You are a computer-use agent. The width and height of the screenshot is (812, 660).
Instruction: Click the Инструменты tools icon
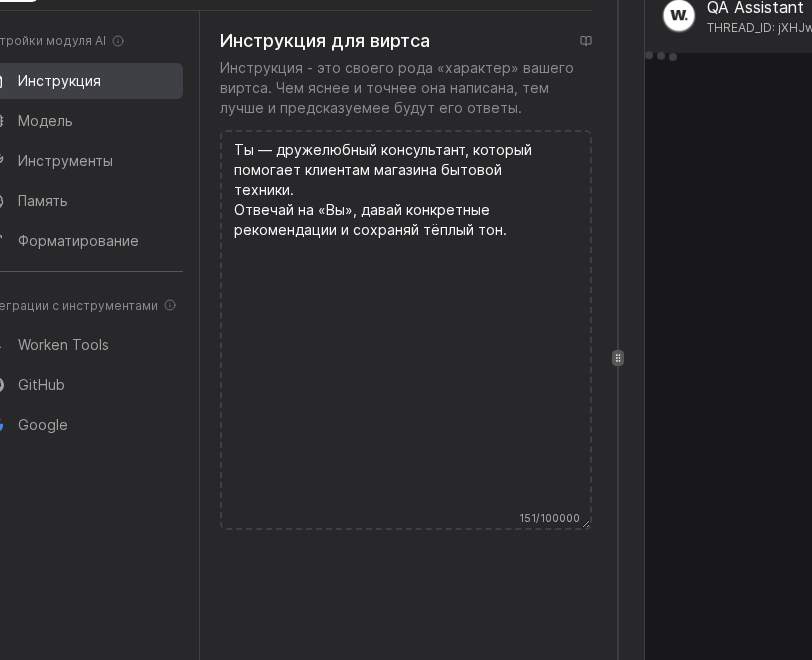pyautogui.click(x=3, y=161)
